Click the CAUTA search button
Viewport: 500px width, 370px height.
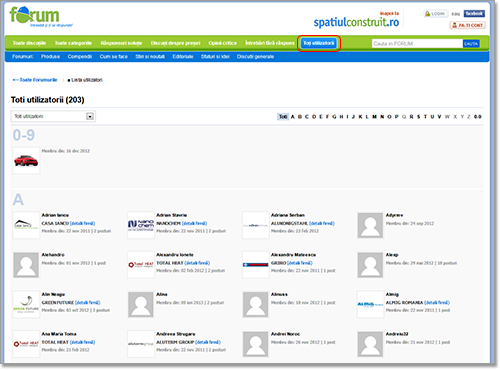pos(471,44)
